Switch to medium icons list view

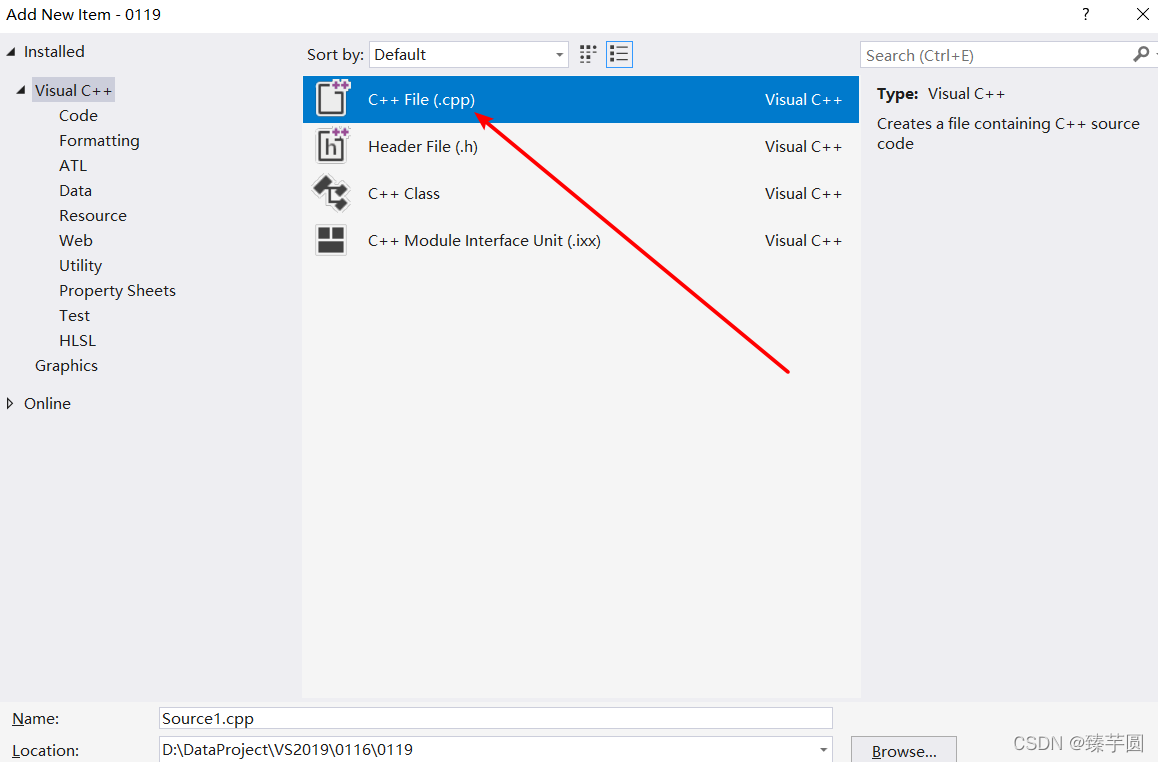619,54
